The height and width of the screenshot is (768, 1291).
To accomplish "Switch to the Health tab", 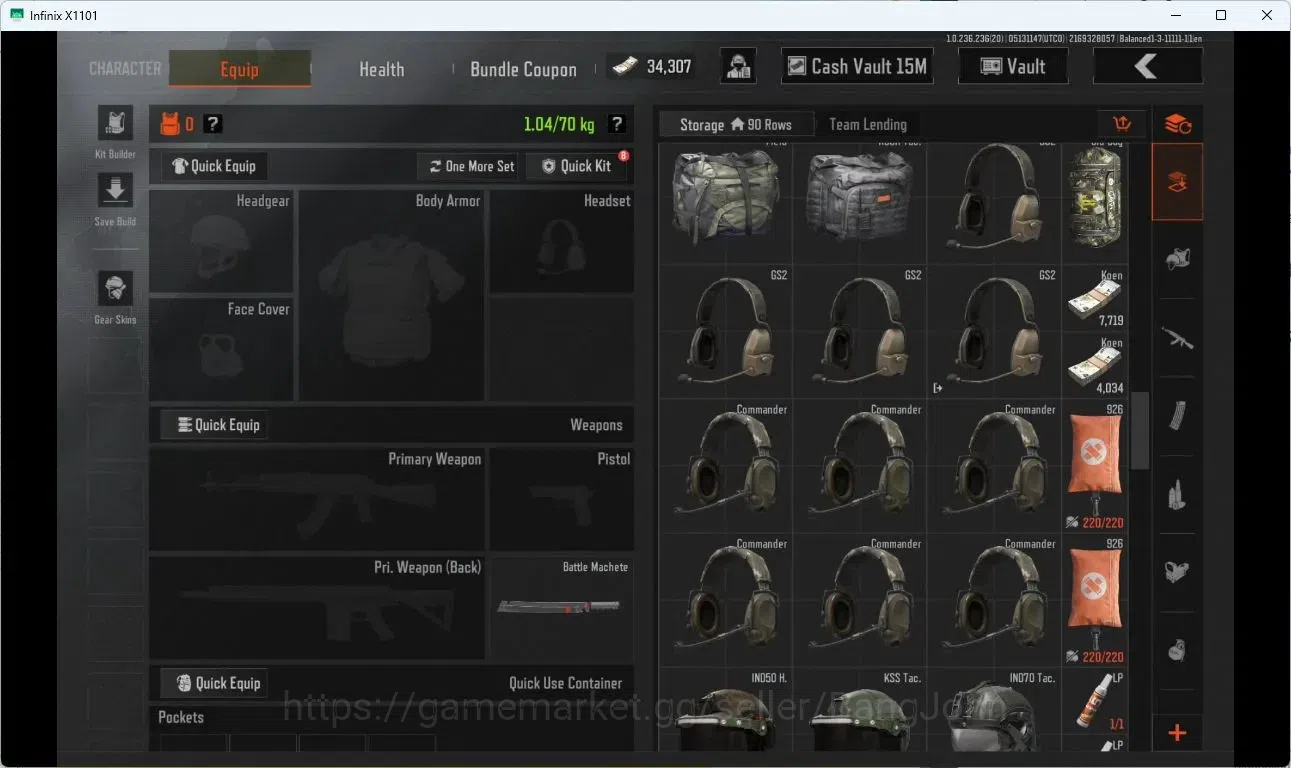I will [381, 69].
